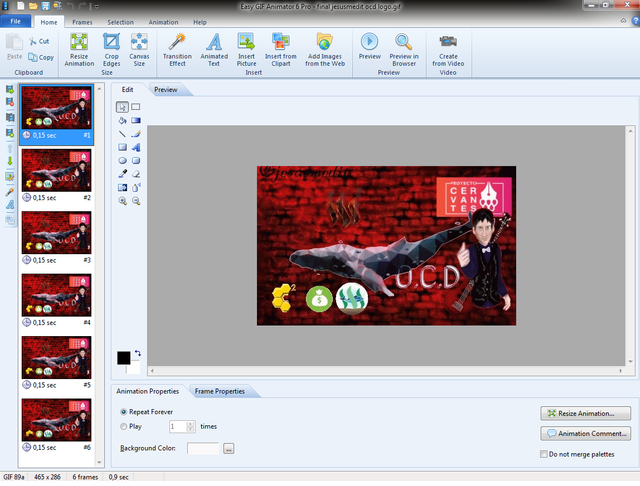Select the rectangular selection tool
Image resolution: width=640 pixels, height=486 pixels.
(136, 107)
